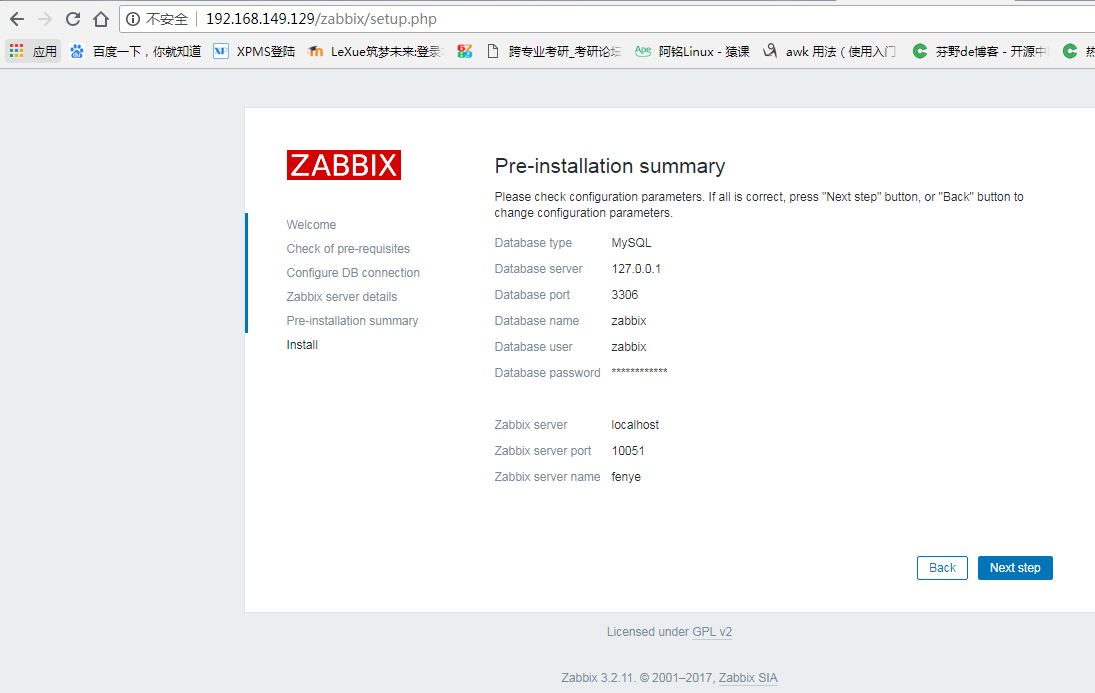This screenshot has height=693, width=1095.
Task: Click the 3306 database port value
Action: pos(624,295)
